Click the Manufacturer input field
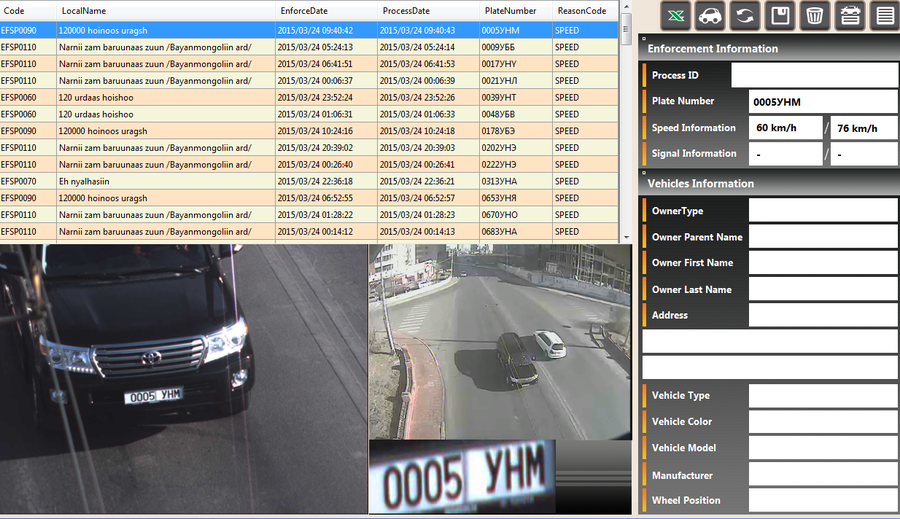 [823, 475]
